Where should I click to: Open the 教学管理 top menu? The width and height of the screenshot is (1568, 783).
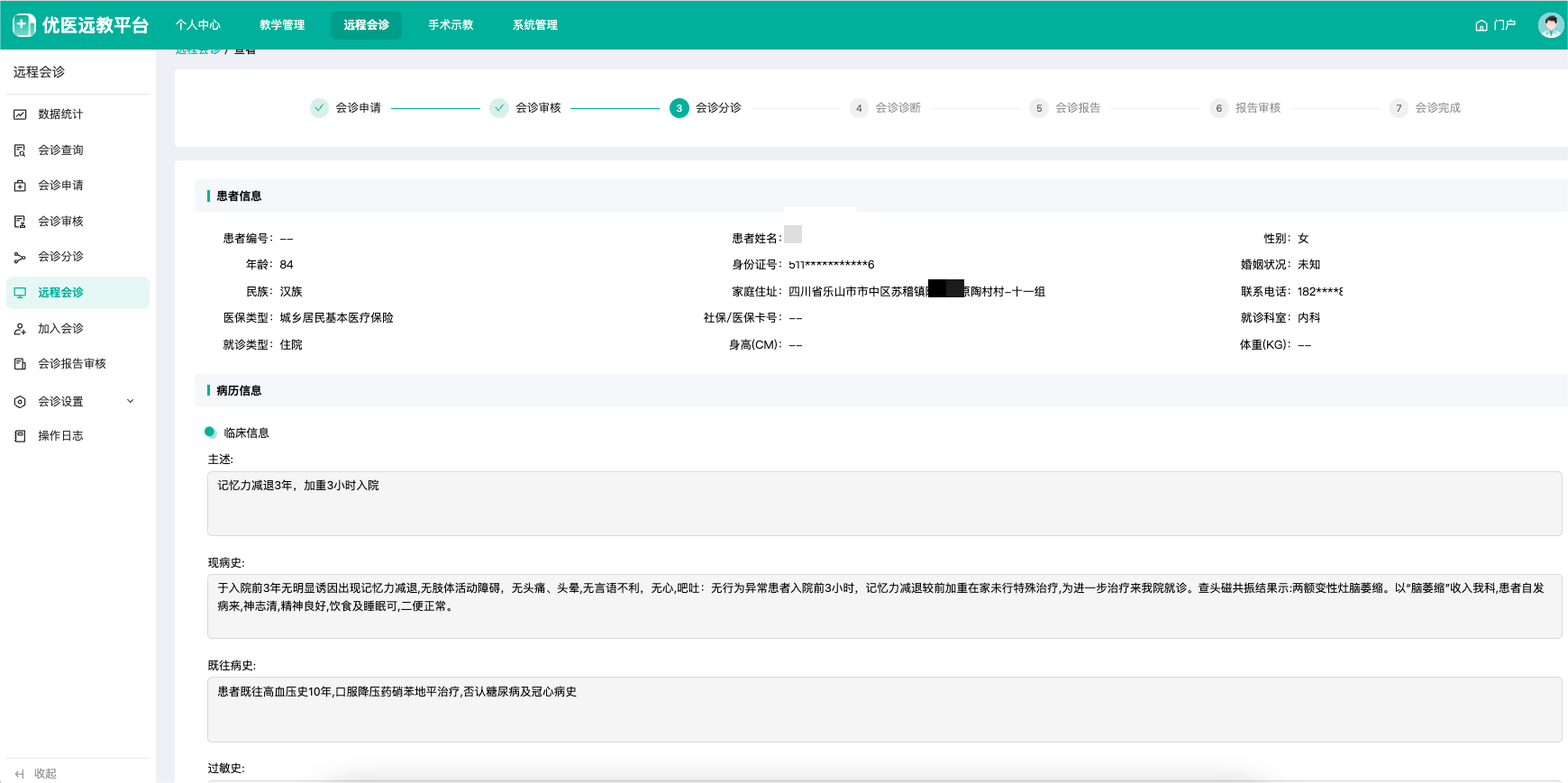[x=282, y=25]
